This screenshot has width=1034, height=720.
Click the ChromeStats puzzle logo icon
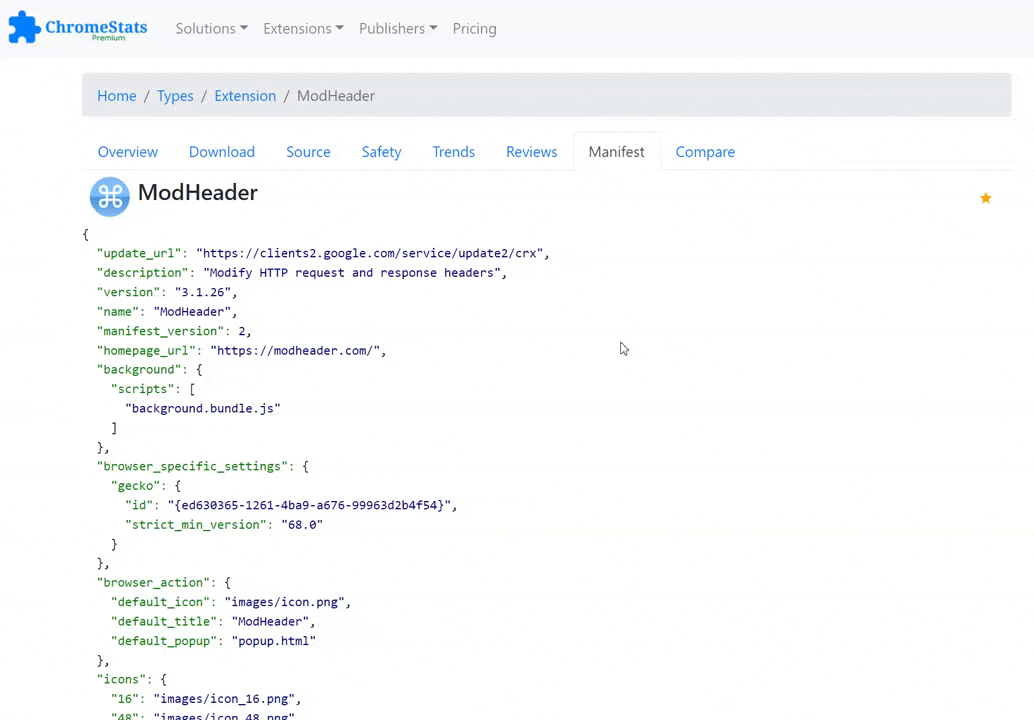(24, 27)
